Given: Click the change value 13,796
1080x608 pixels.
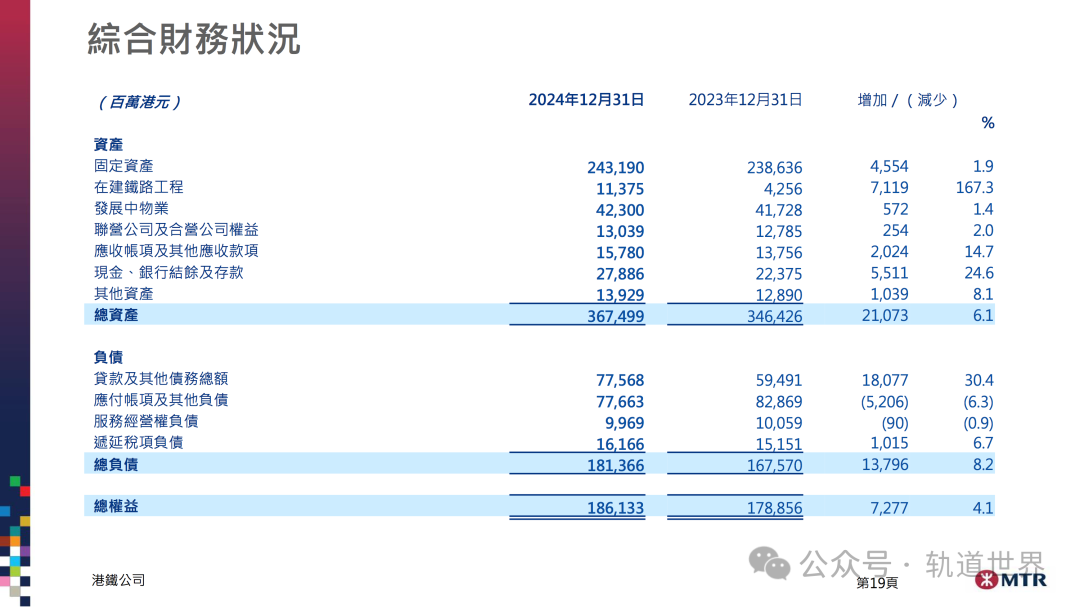Looking at the screenshot, I should tap(884, 465).
